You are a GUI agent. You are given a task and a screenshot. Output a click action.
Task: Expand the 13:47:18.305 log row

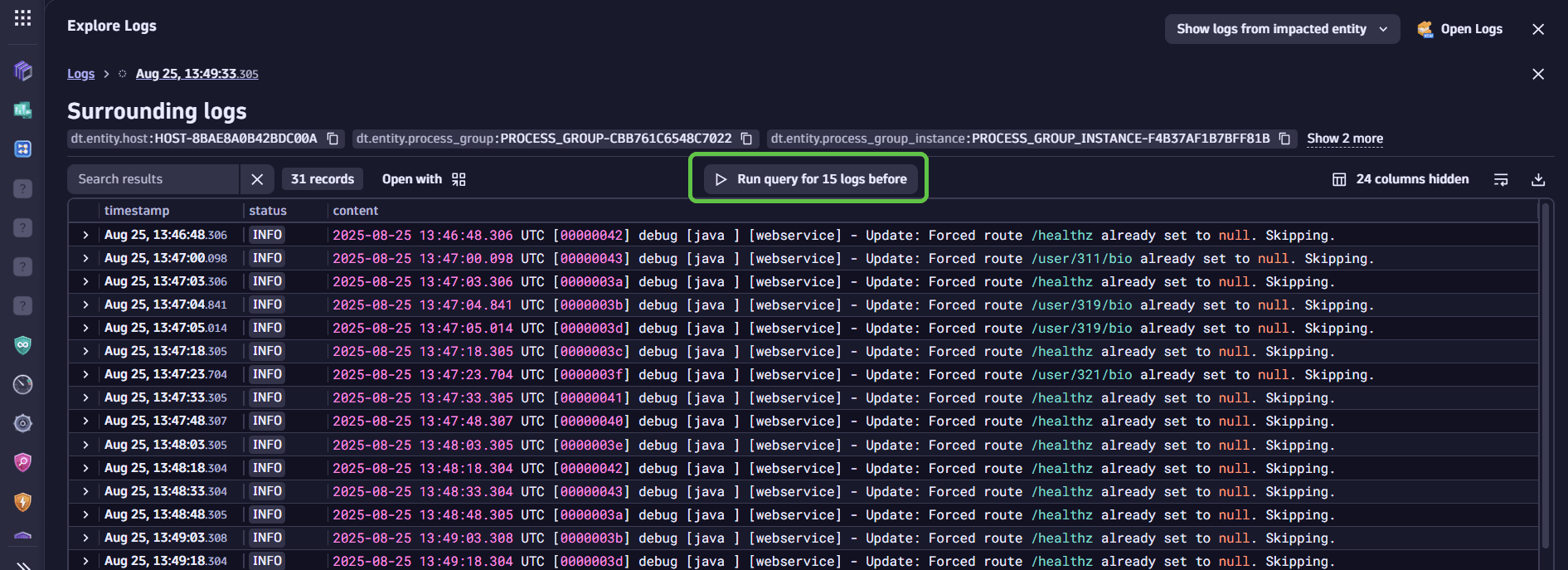[x=85, y=351]
